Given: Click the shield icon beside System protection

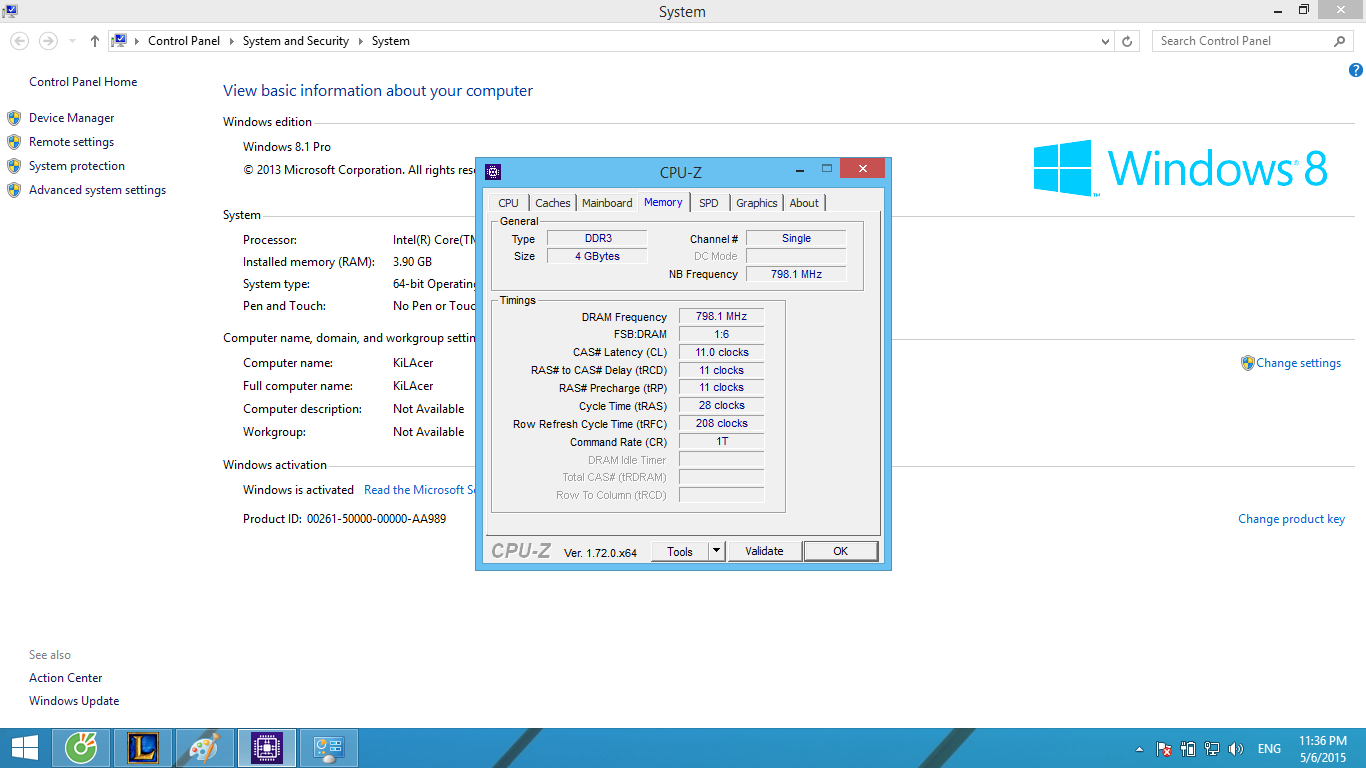Looking at the screenshot, I should 14,166.
